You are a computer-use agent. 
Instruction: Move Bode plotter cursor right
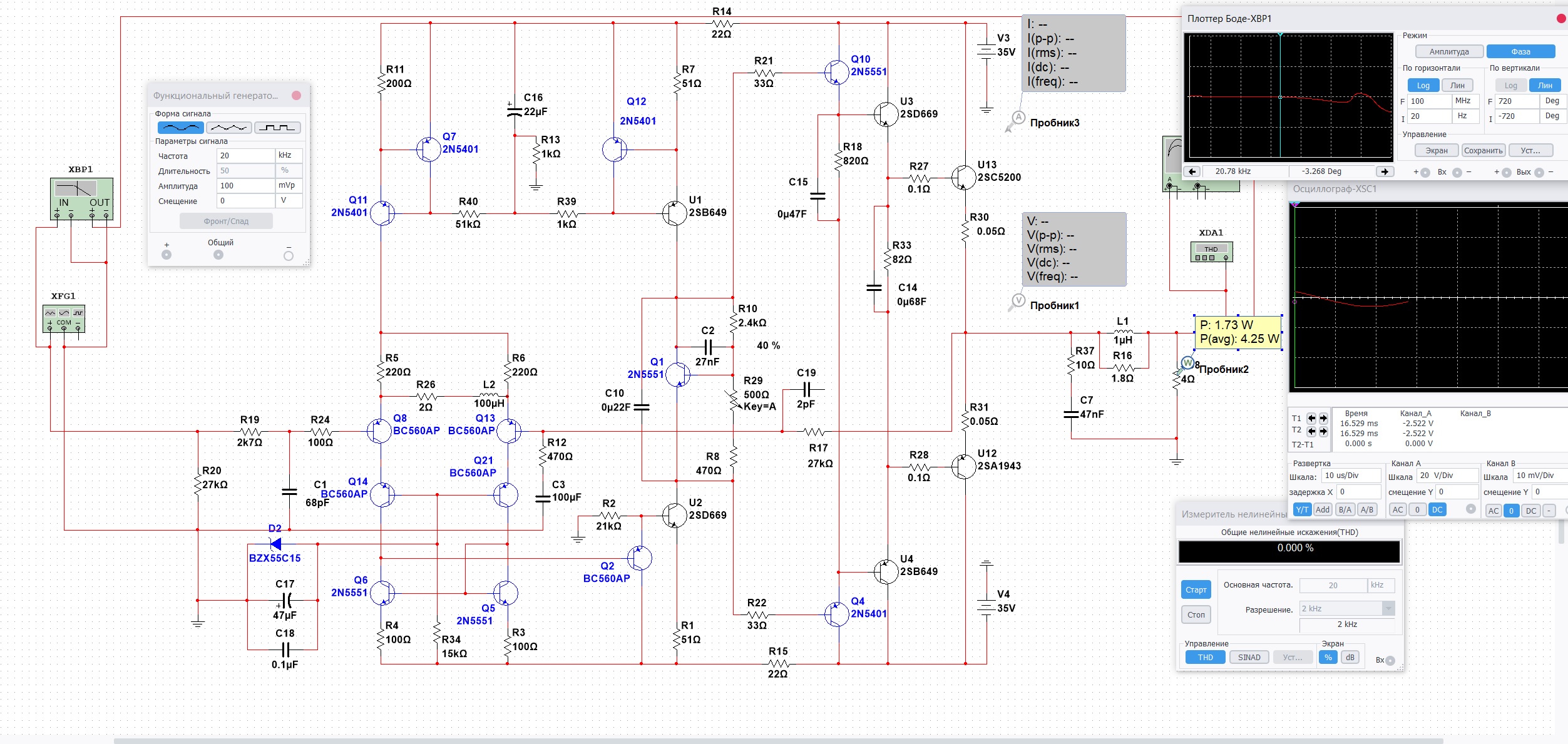[1384, 171]
